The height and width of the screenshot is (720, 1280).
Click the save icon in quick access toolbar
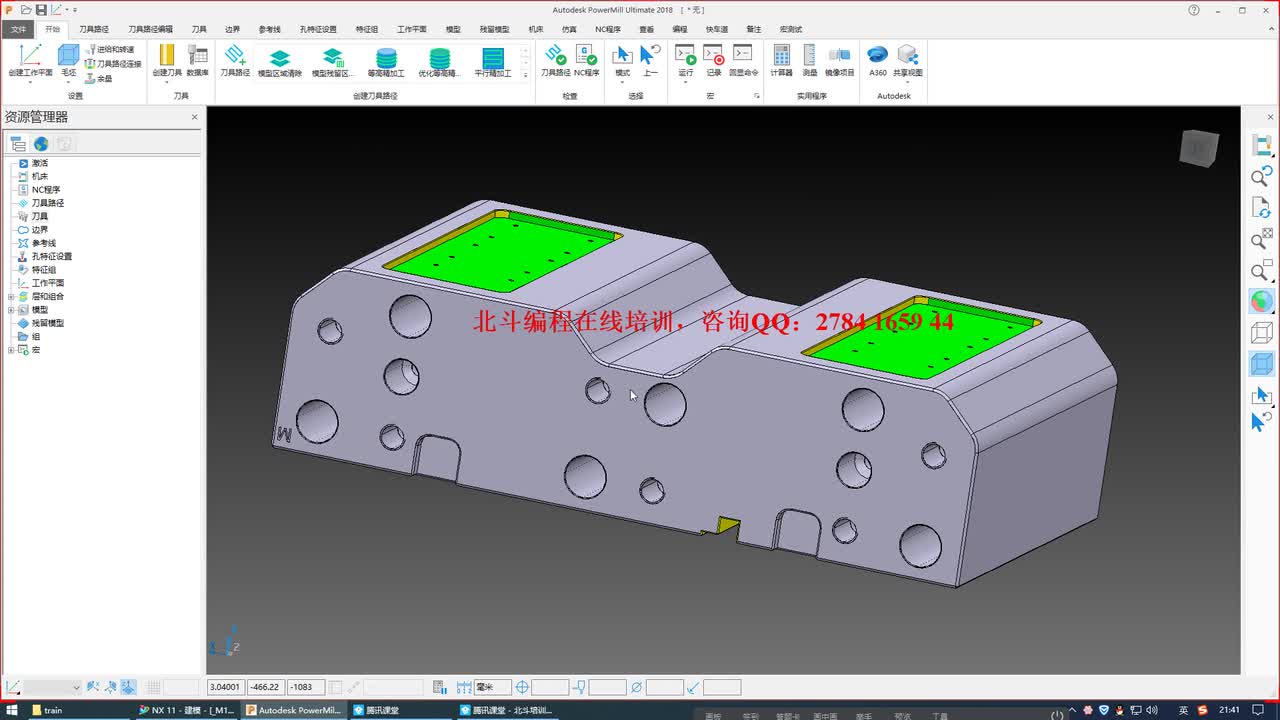click(41, 10)
